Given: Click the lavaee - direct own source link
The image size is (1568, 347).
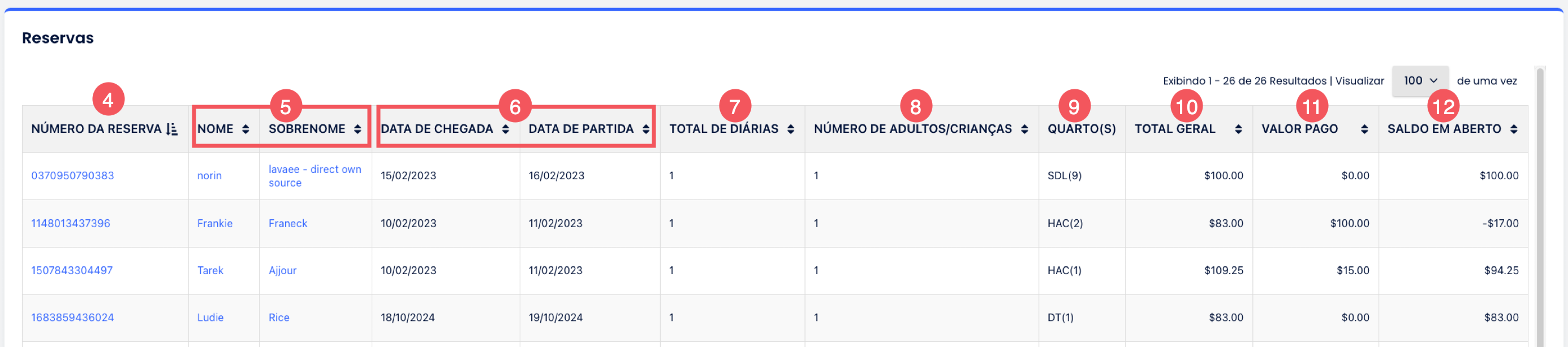Looking at the screenshot, I should click(315, 176).
